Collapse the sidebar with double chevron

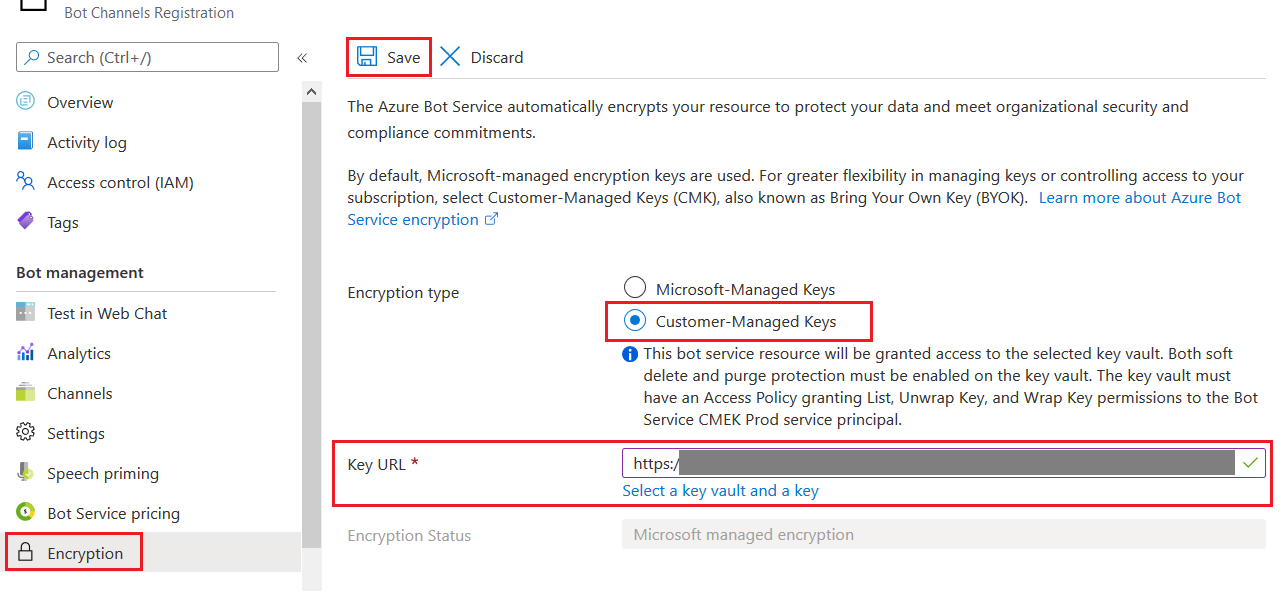(x=302, y=58)
